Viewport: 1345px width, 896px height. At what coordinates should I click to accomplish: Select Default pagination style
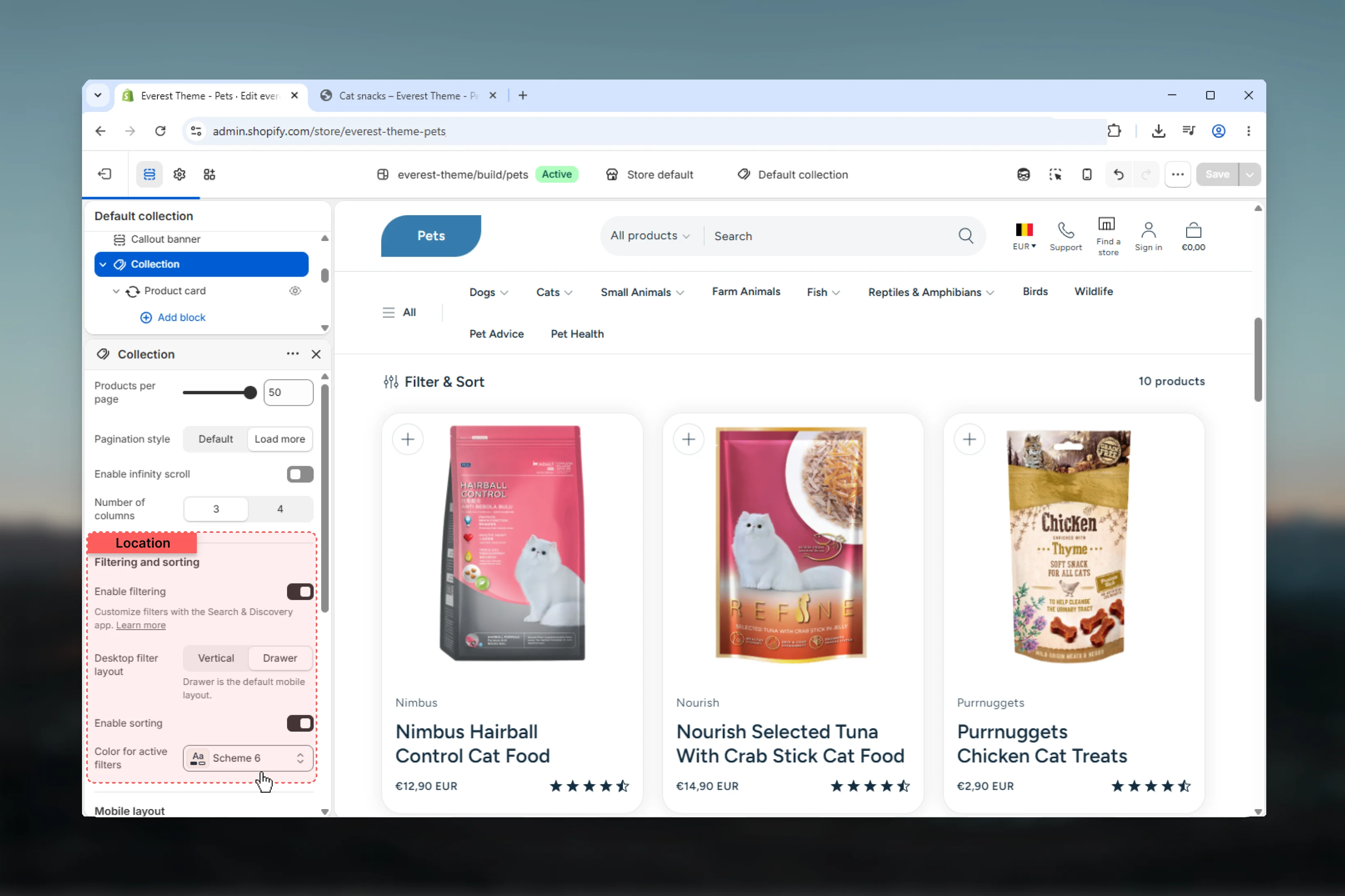[216, 439]
